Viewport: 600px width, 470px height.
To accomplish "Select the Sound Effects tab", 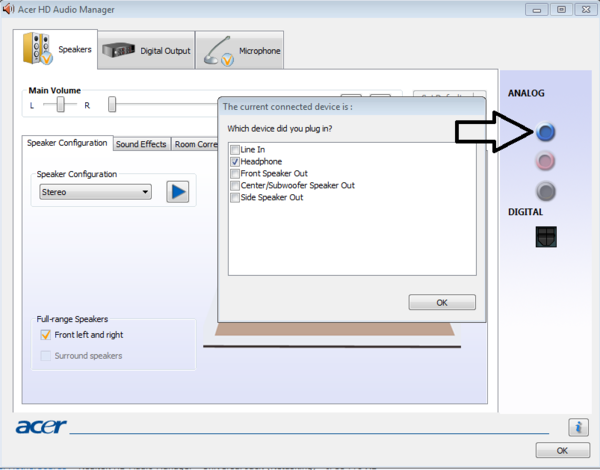I will click(141, 144).
